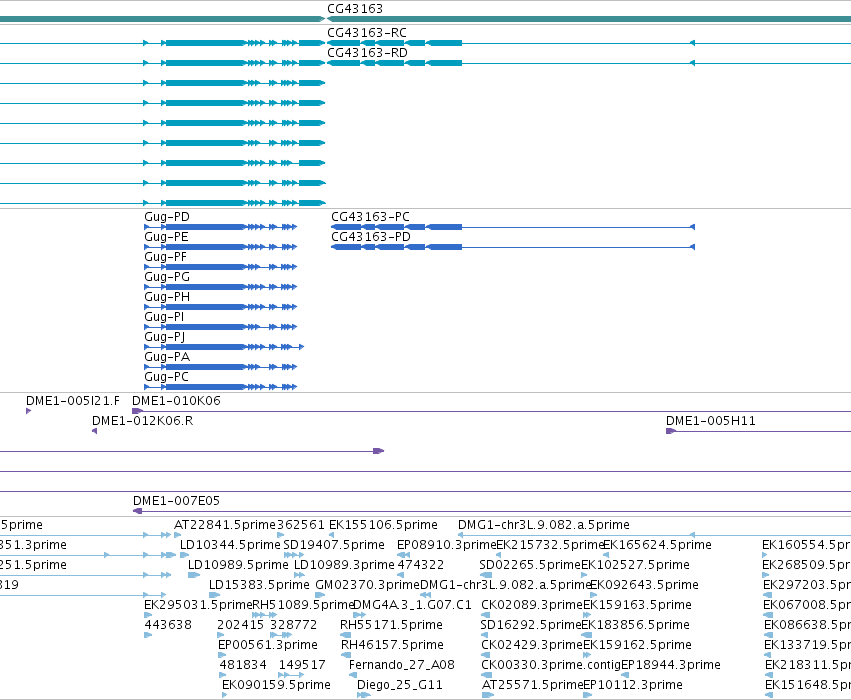
Task: Click the Gug-PE protein feature label
Action: click(166, 237)
